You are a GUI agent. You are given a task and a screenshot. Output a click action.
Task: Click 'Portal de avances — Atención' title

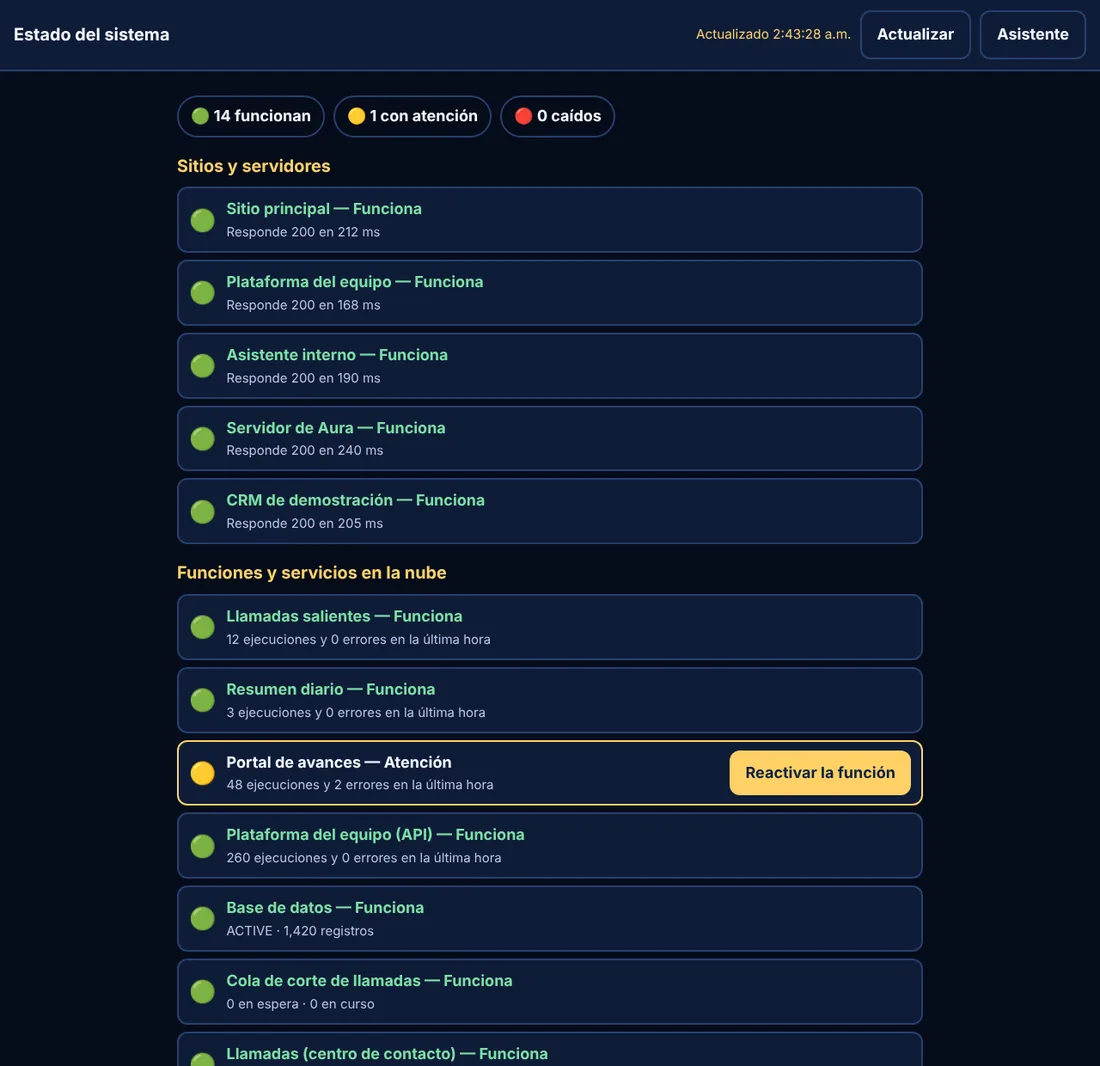[x=339, y=762]
